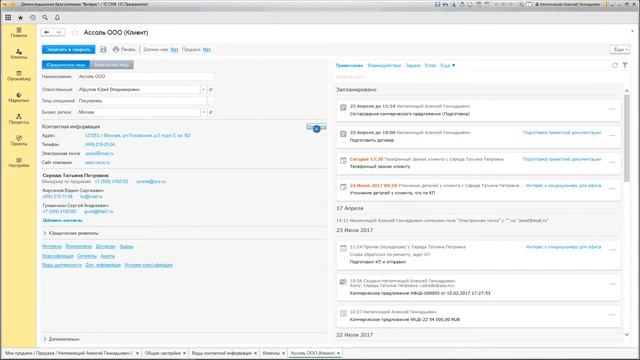Open company site link www.rarus.ru

click(x=97, y=162)
